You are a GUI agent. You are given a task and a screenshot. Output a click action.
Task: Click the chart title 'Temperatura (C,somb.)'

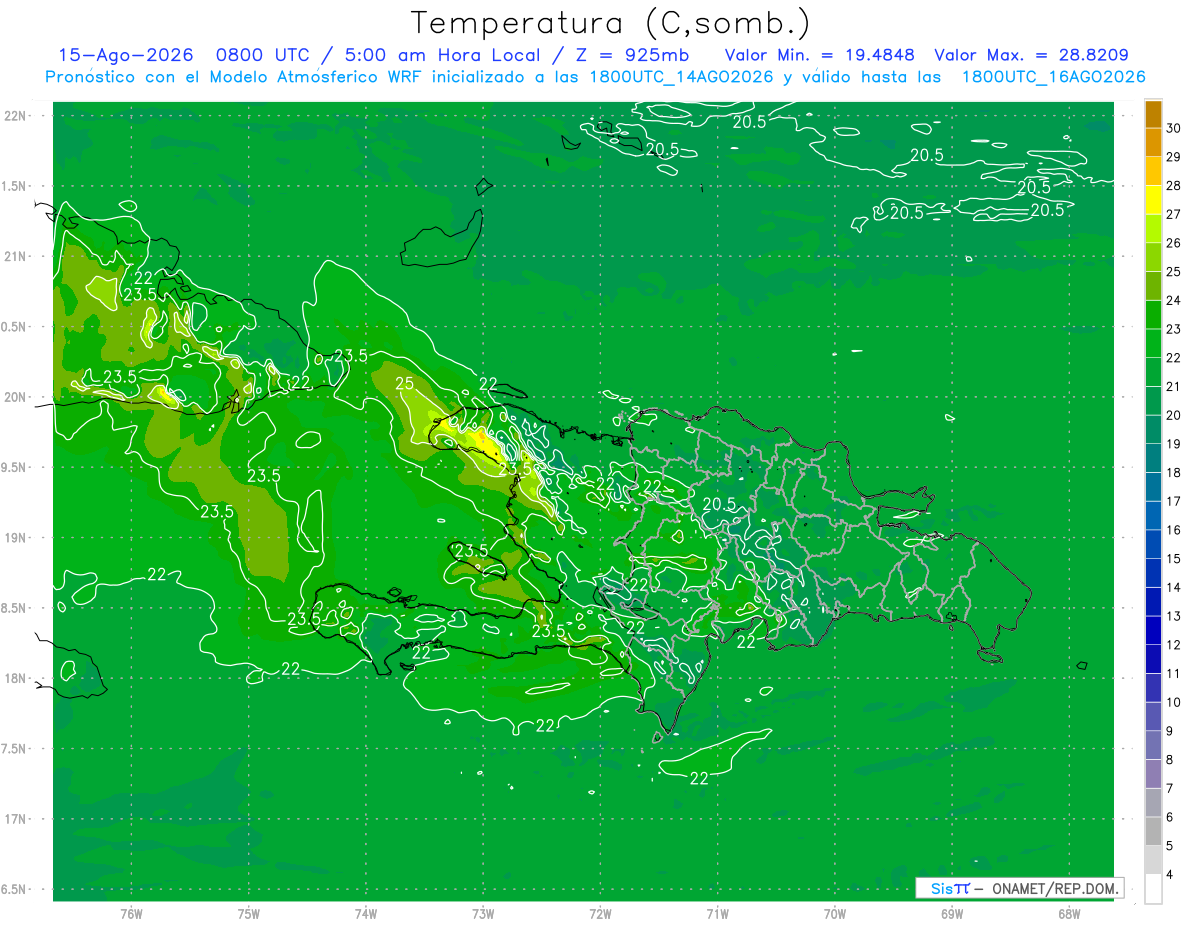tap(611, 22)
